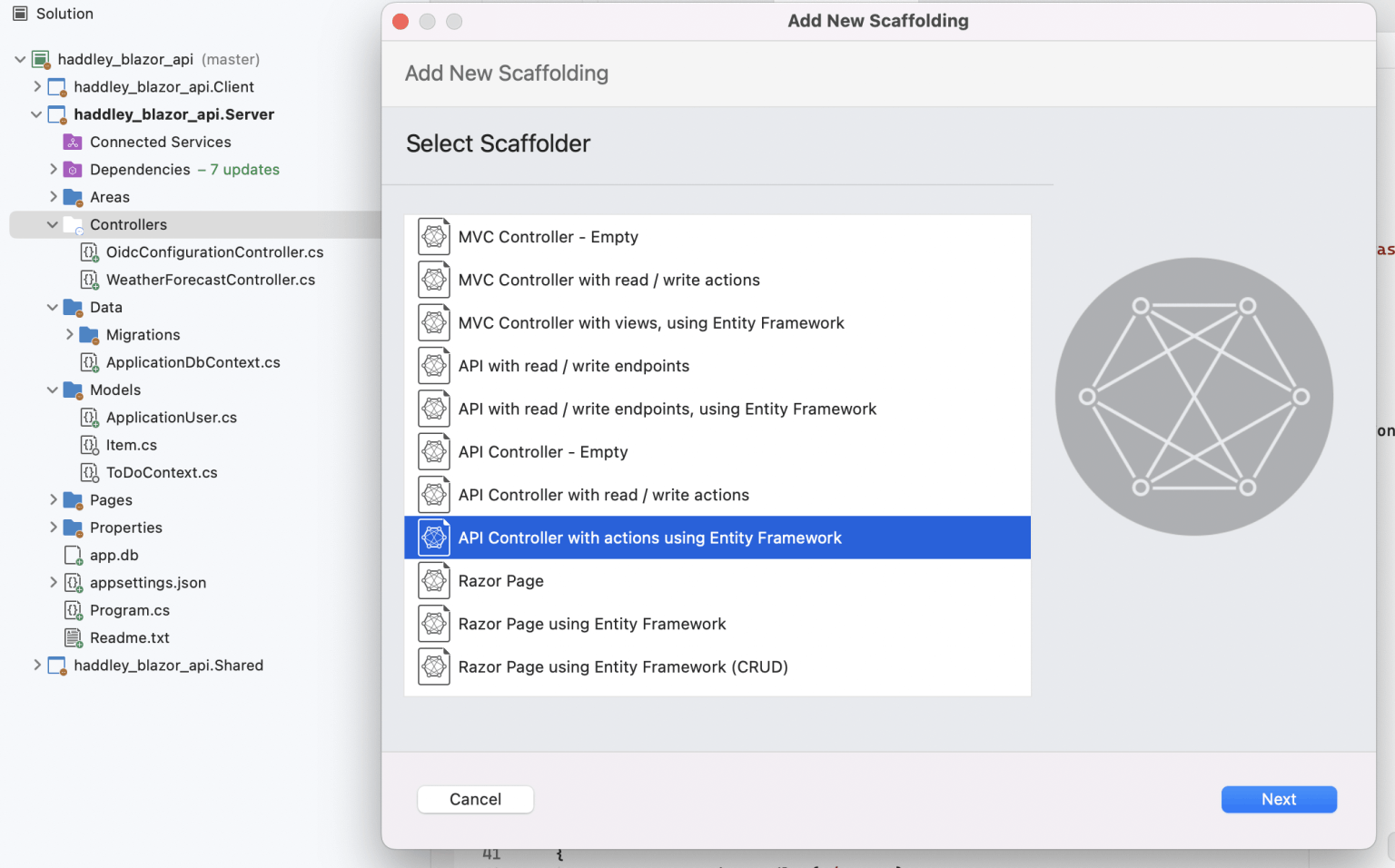Click the haddley_blazor_api.Shared project icon
Screen dimensions: 1395x868
[x=56, y=666]
